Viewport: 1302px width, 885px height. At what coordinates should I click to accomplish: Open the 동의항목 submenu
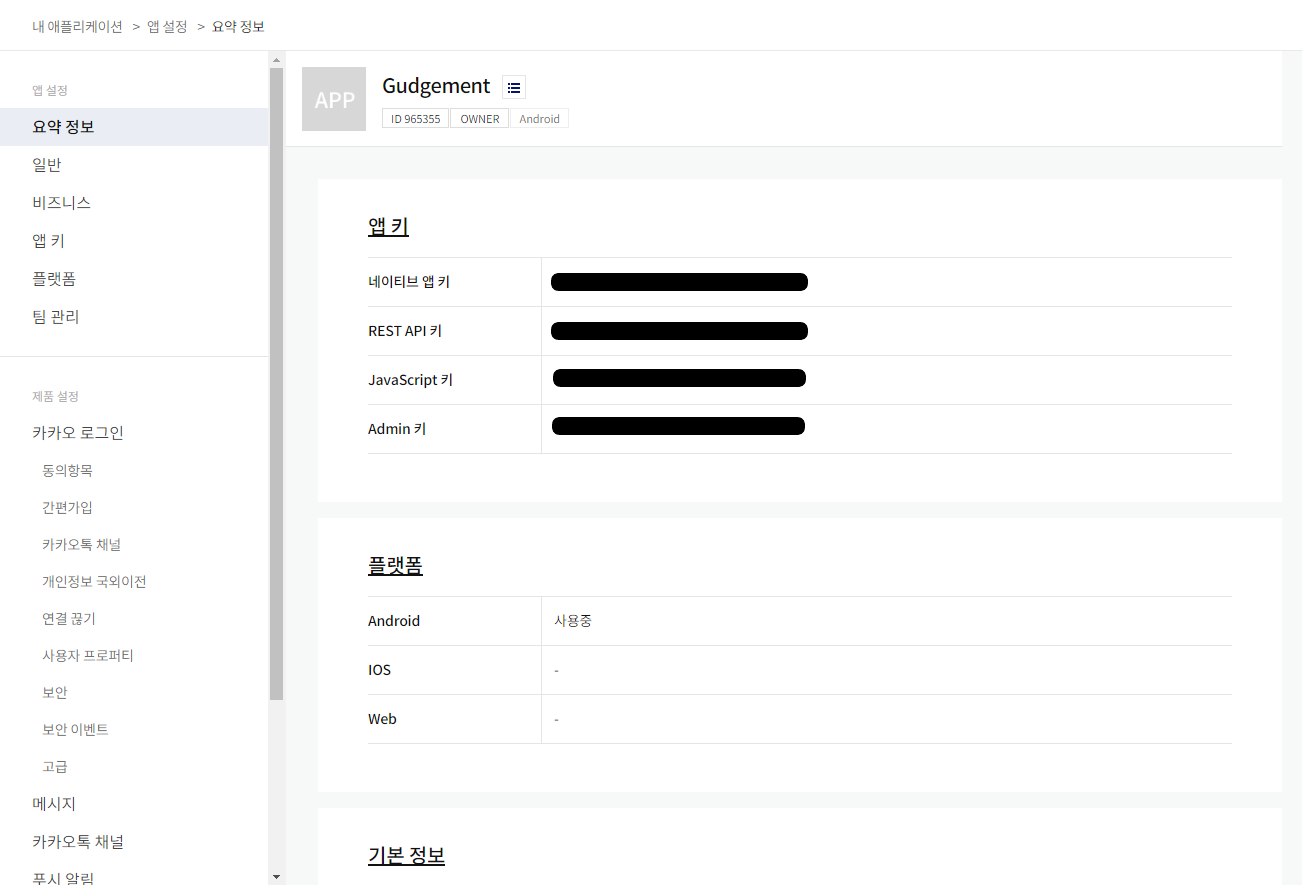[x=67, y=470]
